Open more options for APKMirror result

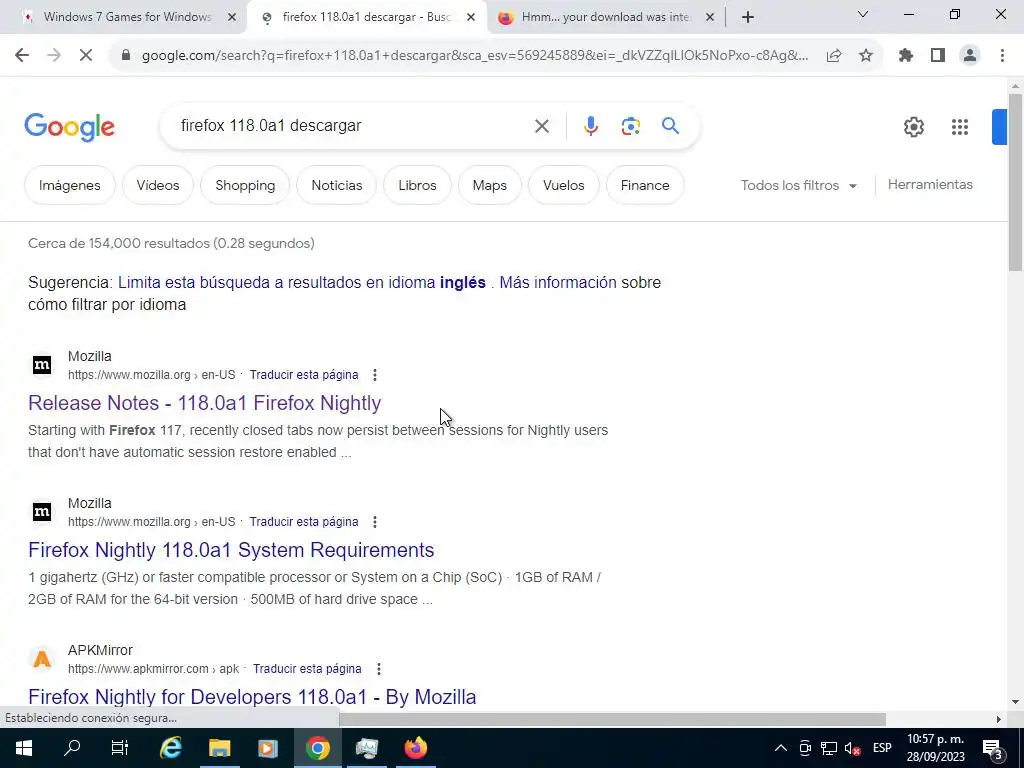tap(379, 669)
